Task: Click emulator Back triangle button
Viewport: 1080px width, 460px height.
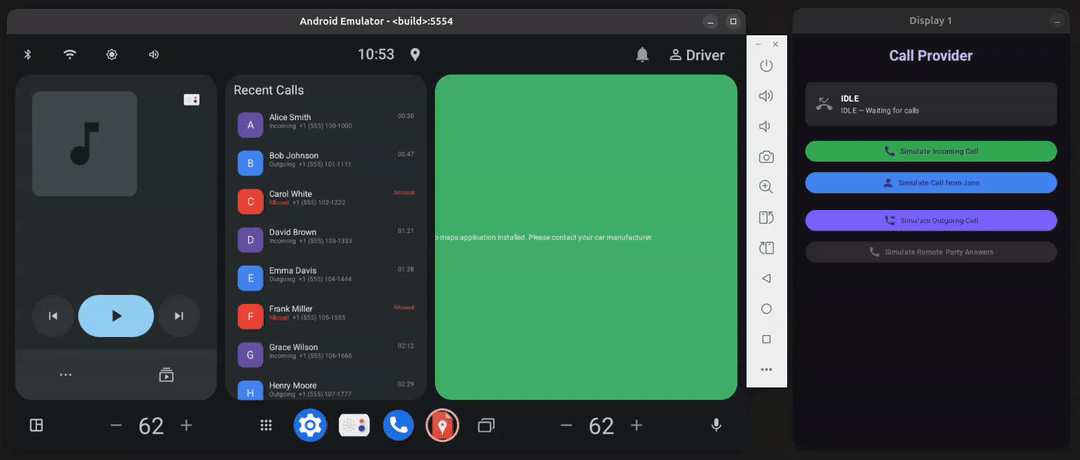Action: pos(766,279)
